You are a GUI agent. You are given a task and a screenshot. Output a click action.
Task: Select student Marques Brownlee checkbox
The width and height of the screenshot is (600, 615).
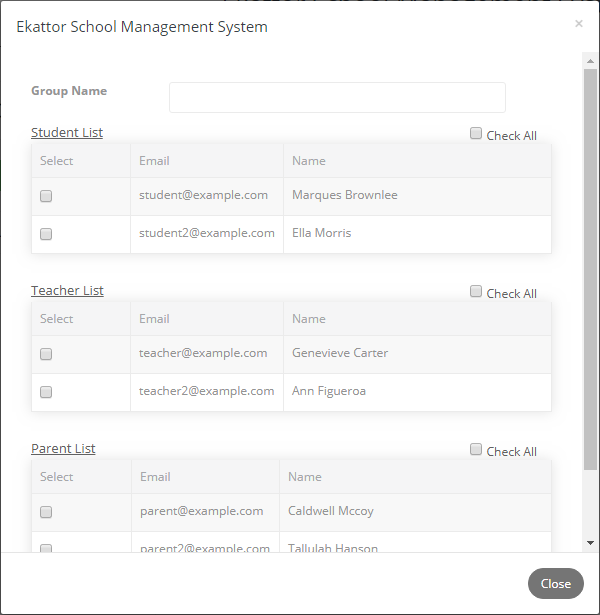point(46,196)
